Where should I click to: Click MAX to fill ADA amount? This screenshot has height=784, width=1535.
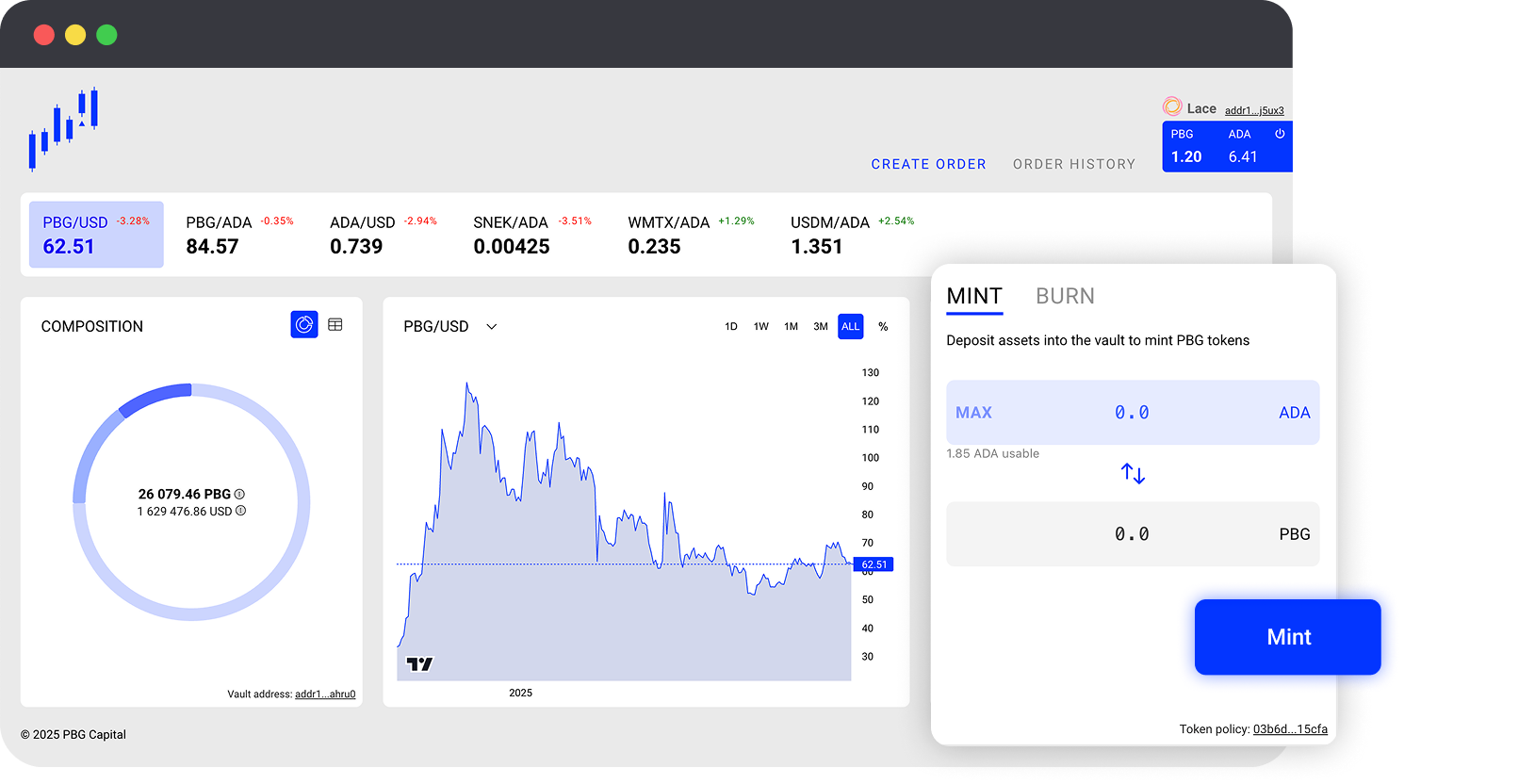pyautogui.click(x=973, y=413)
